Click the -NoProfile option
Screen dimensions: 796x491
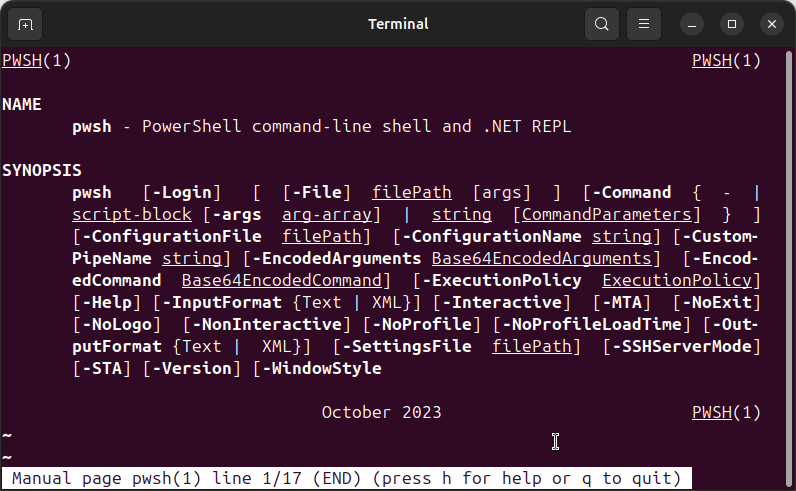[x=421, y=324]
